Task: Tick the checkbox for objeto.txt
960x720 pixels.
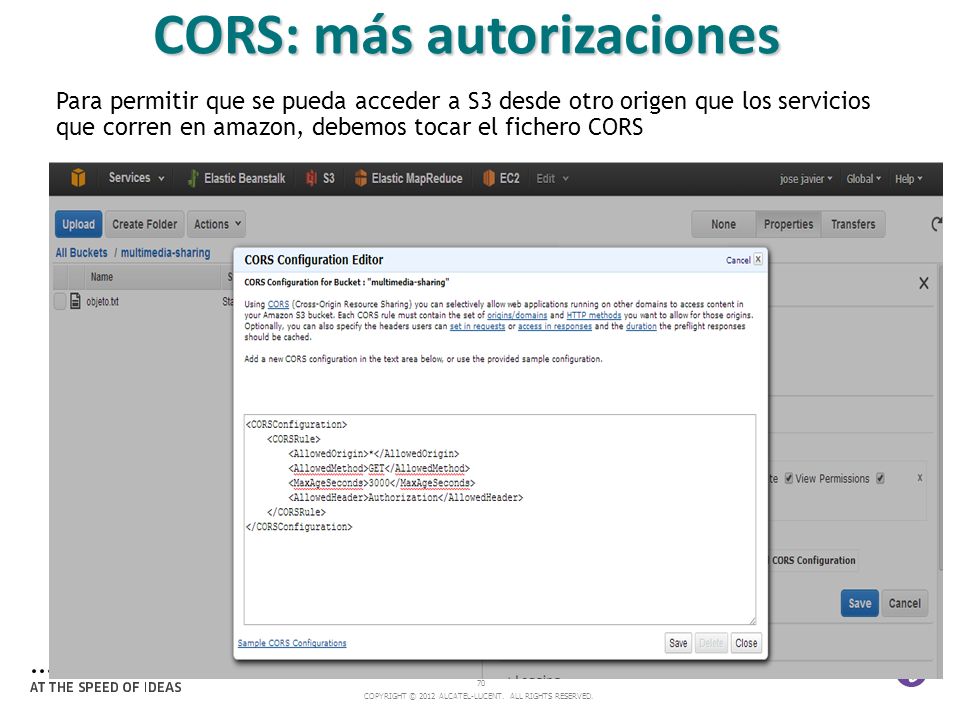Action: pos(60,301)
